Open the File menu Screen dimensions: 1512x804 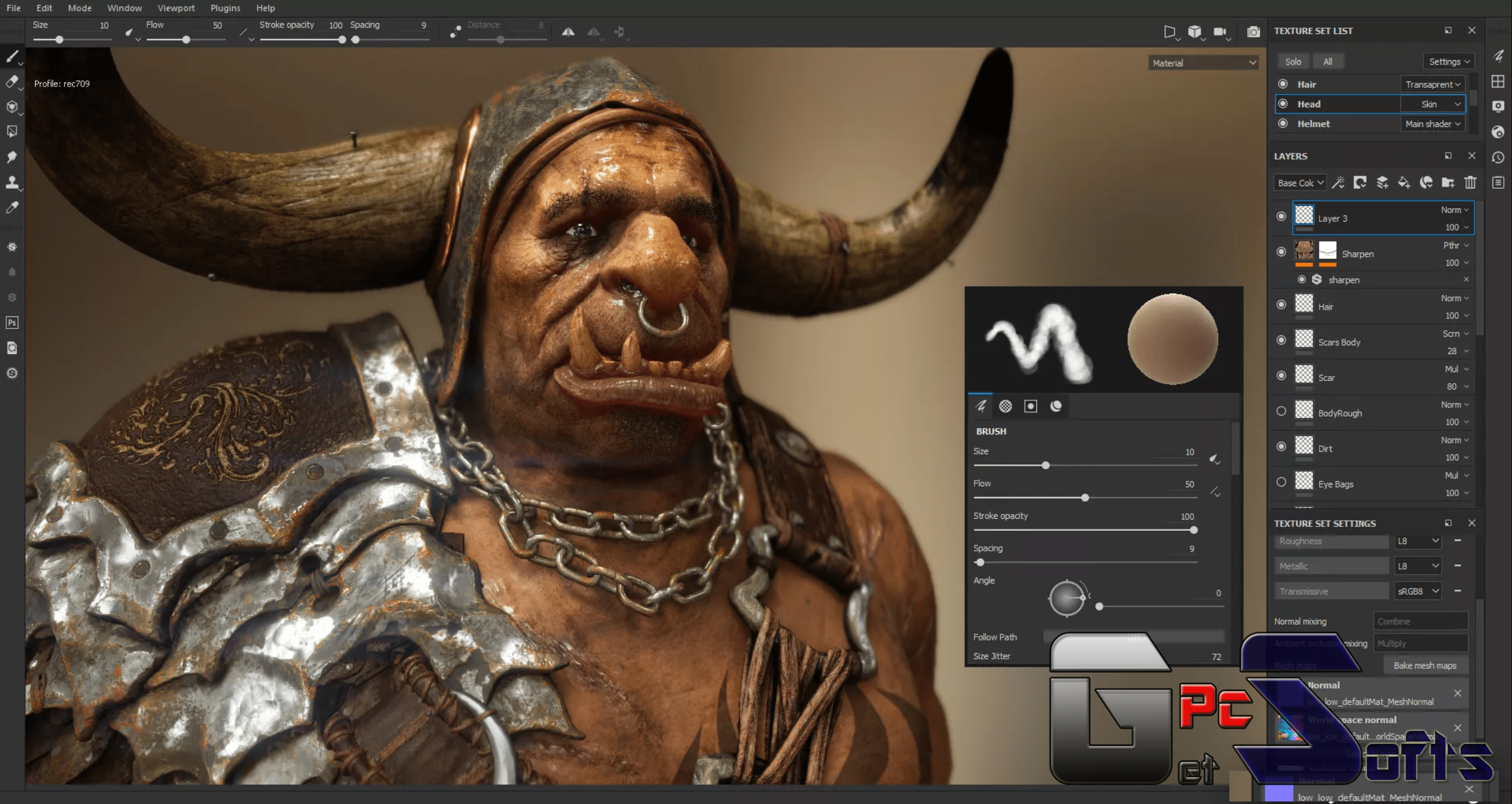(x=13, y=8)
